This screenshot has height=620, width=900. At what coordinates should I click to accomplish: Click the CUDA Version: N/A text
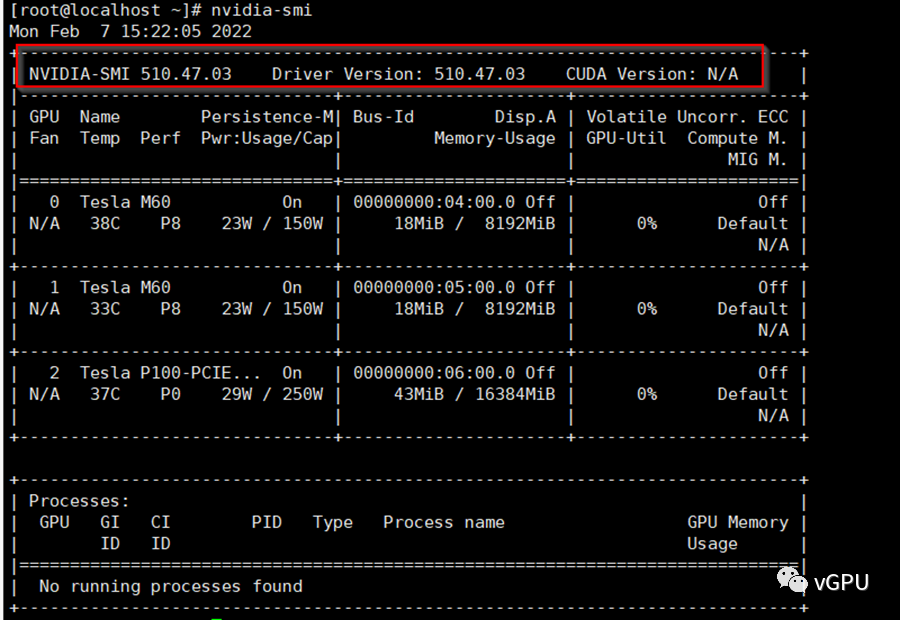tap(651, 74)
